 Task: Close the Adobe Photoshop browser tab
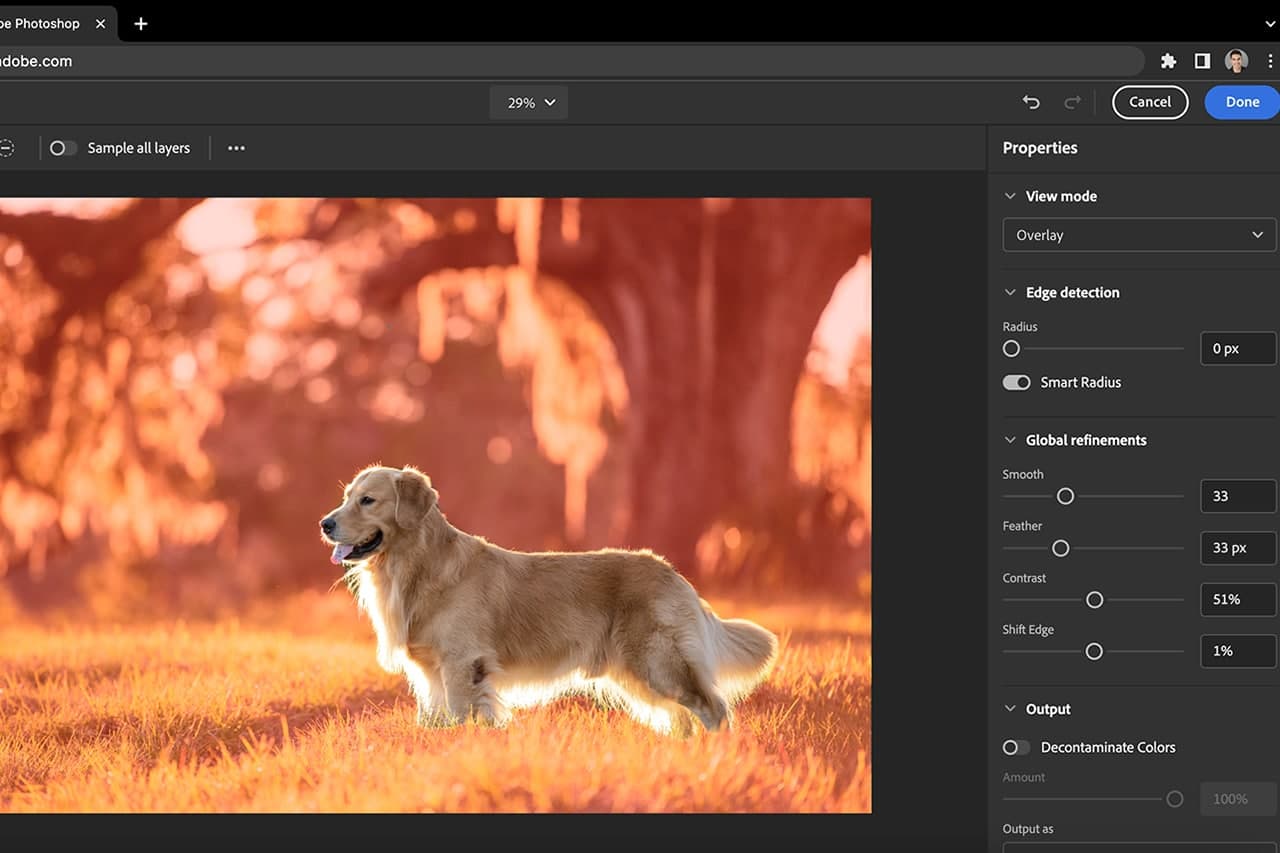(100, 23)
